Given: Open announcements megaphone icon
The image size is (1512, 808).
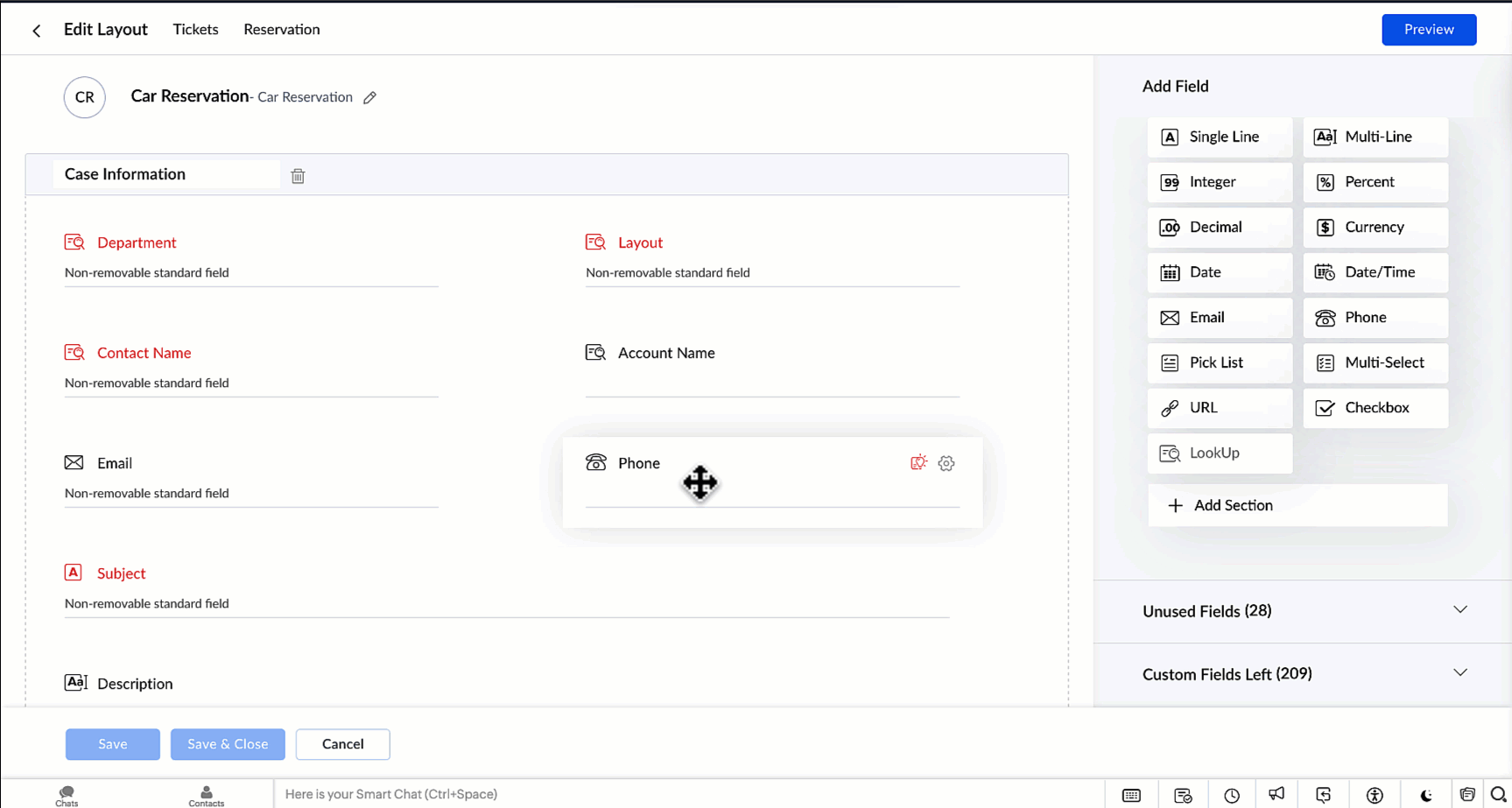Looking at the screenshot, I should pyautogui.click(x=1276, y=794).
